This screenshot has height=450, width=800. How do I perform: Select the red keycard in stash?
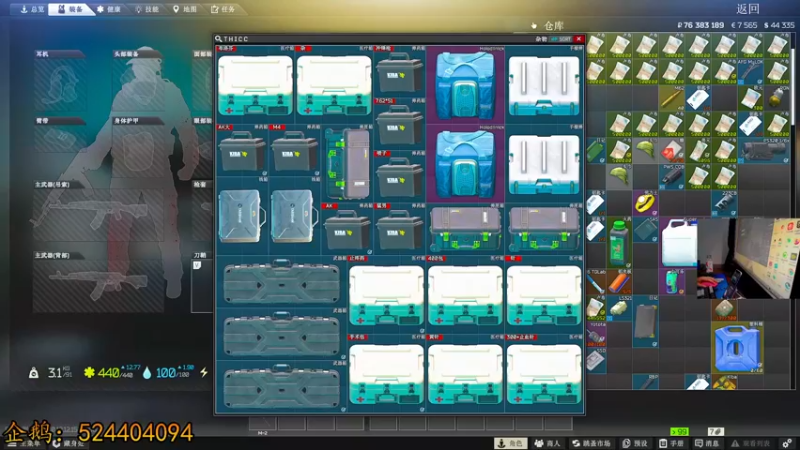click(671, 151)
